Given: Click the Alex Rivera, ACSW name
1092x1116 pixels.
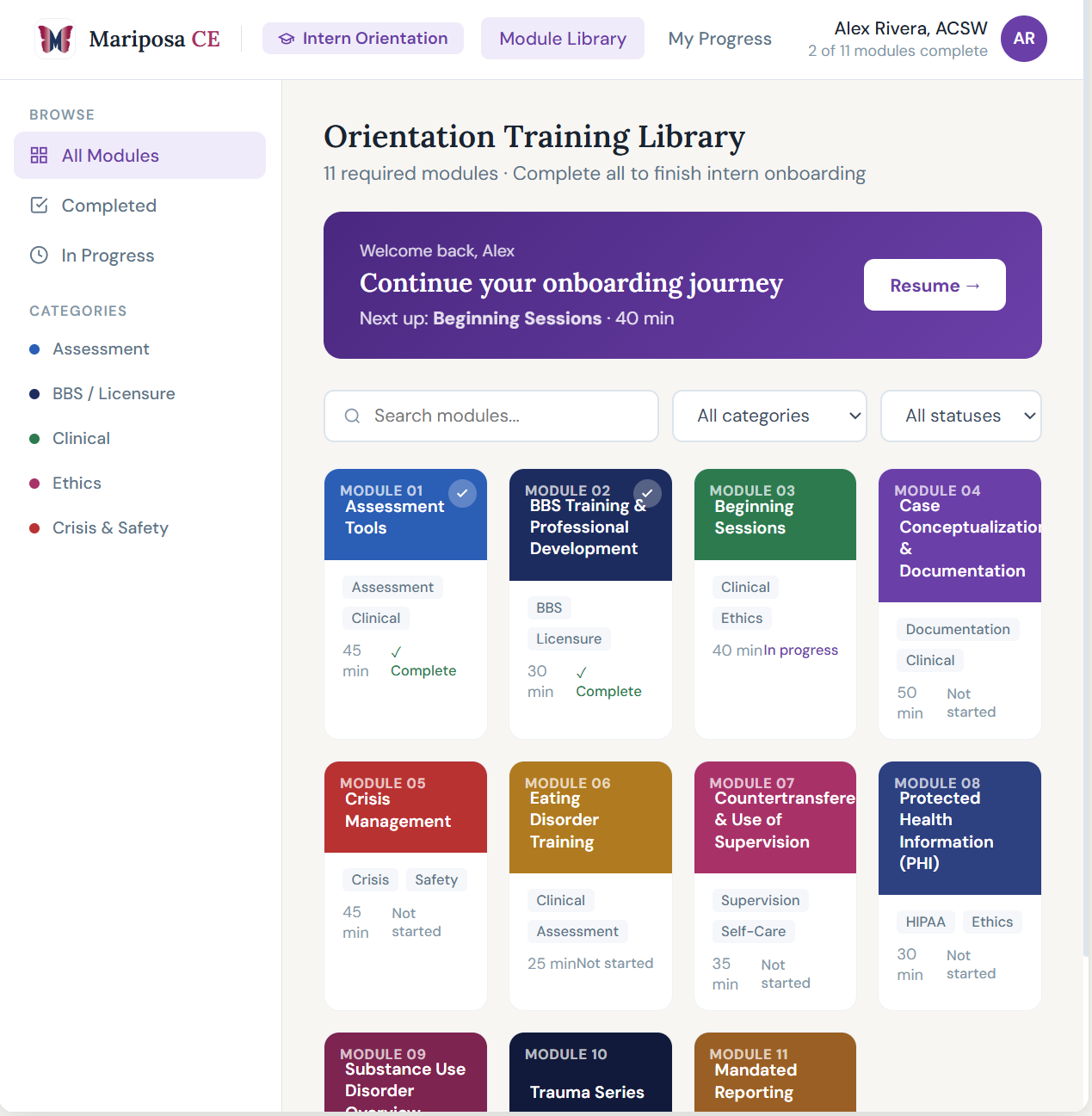Looking at the screenshot, I should pos(910,28).
